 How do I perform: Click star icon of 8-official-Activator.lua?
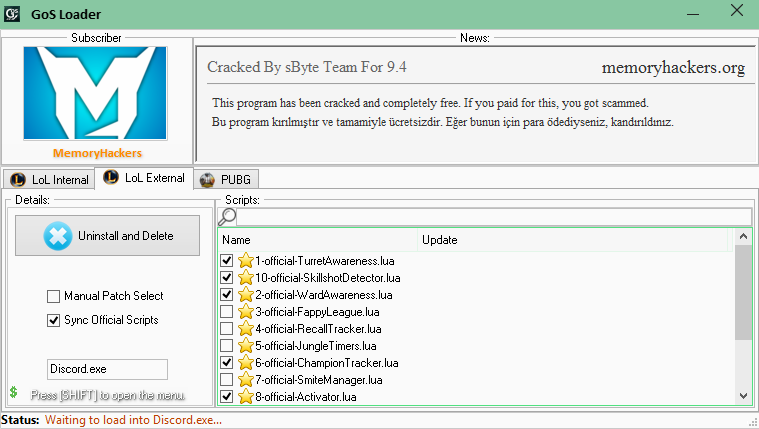click(x=246, y=396)
